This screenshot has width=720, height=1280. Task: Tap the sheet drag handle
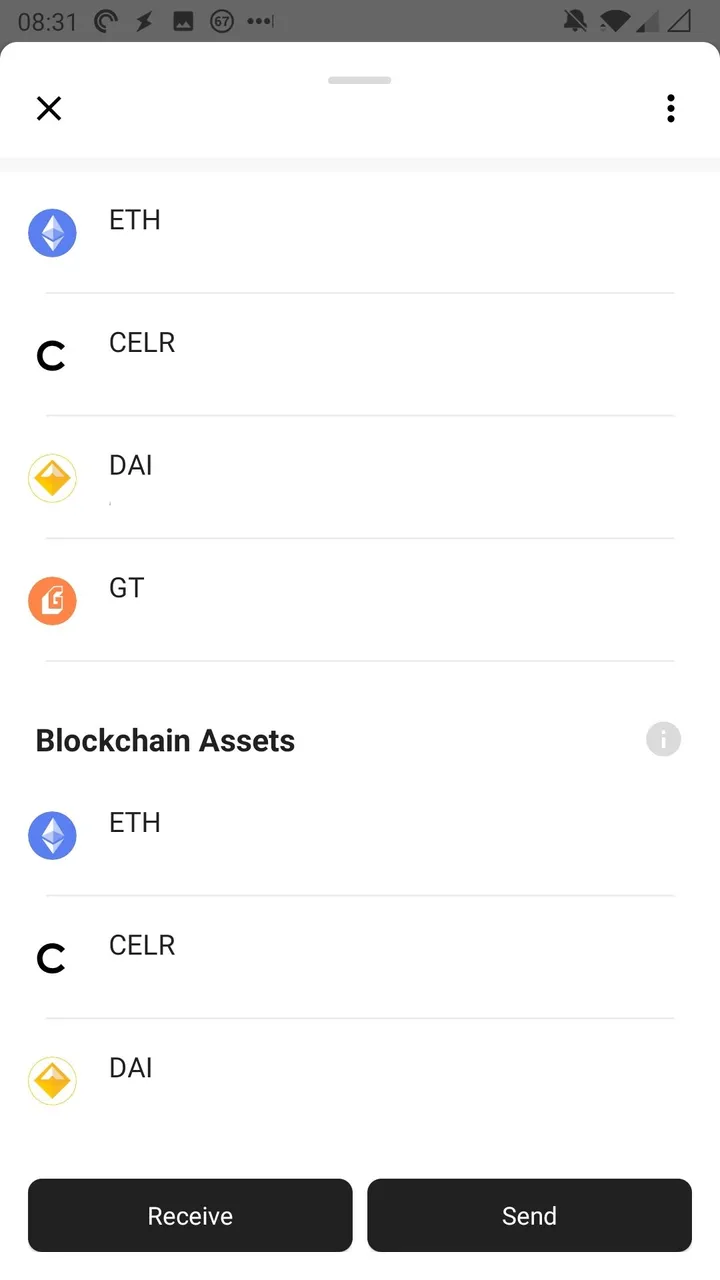coord(359,80)
